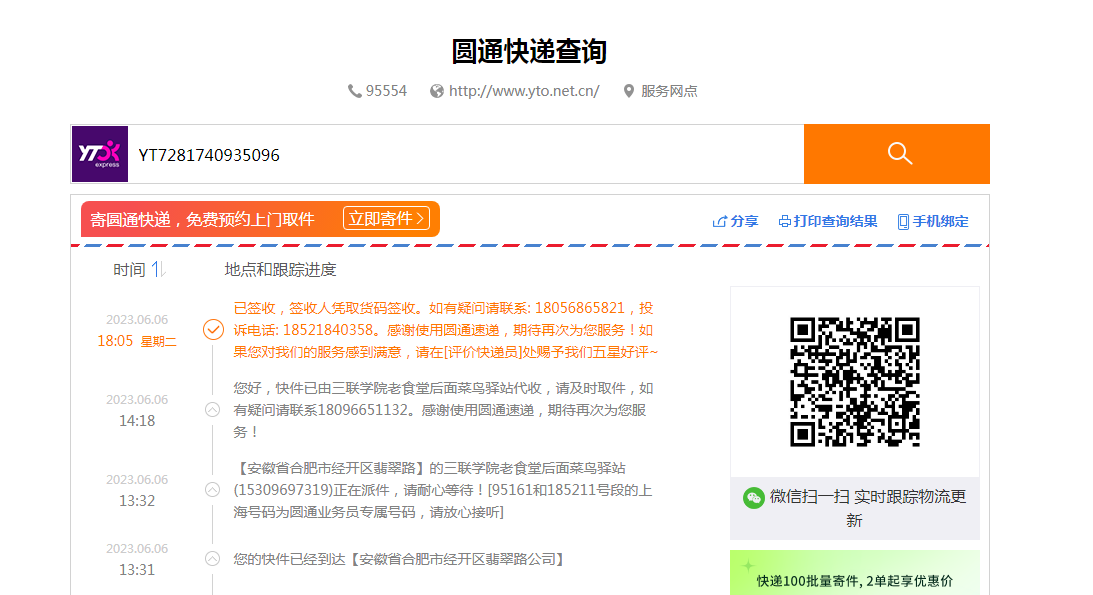The height and width of the screenshot is (595, 1093).
Task: Click the globe icon beside website URL
Action: [436, 91]
